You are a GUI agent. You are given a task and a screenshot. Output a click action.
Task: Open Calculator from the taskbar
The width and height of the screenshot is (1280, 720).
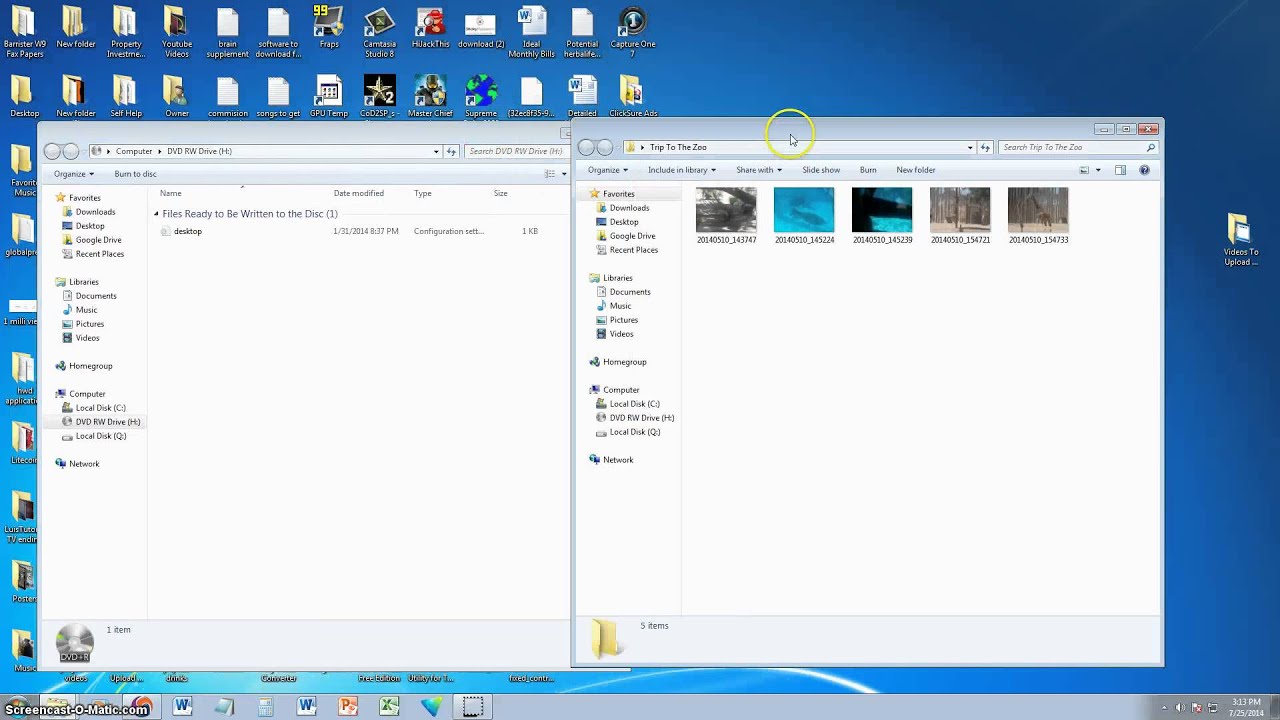[265, 707]
